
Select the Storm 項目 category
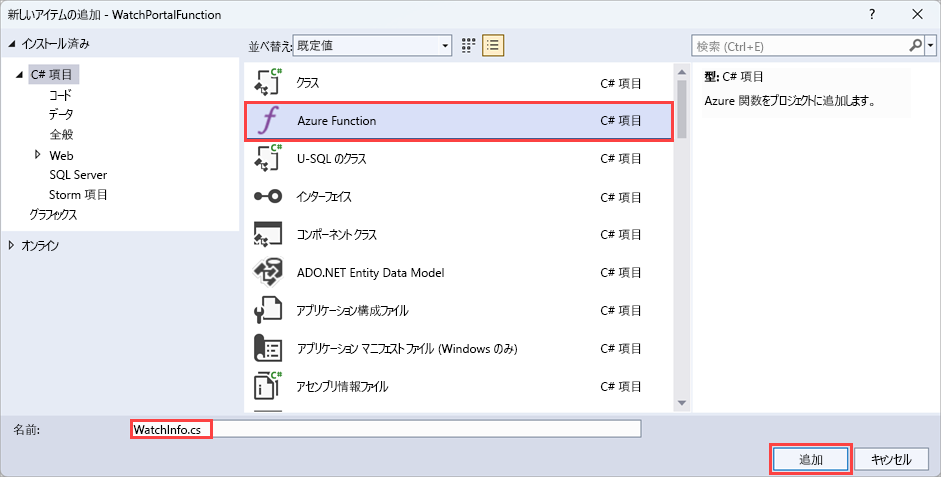tap(78, 194)
